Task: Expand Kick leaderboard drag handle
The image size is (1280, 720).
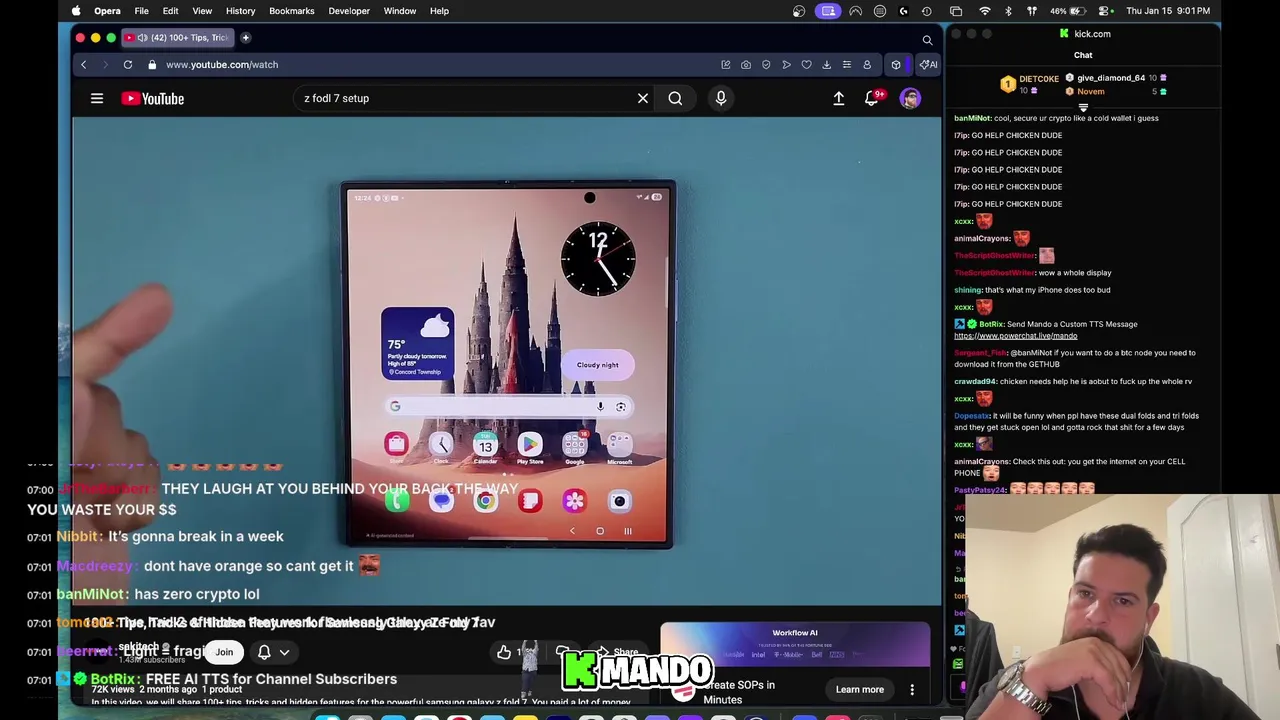Action: coord(1083,107)
